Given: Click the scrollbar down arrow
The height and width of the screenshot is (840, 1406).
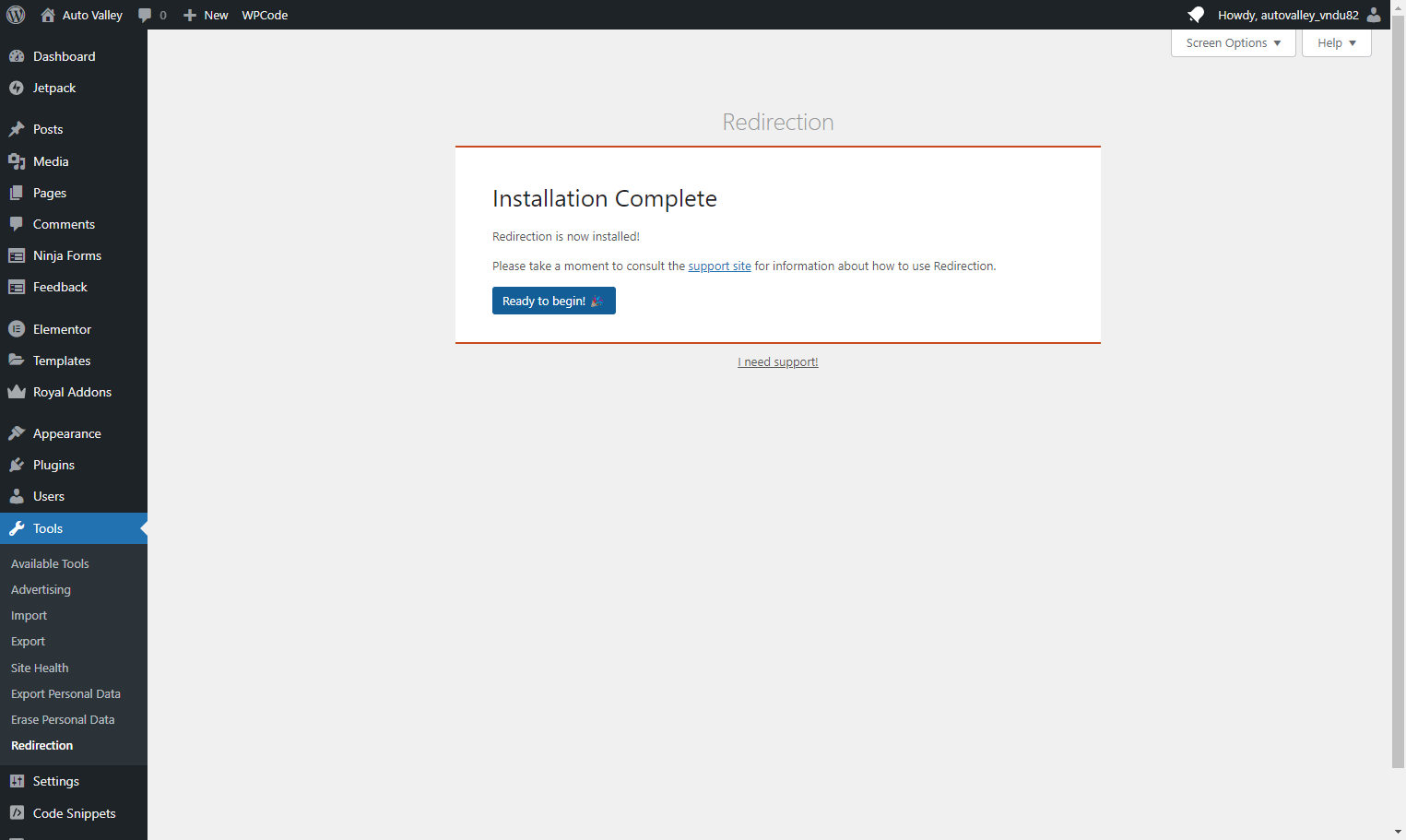Looking at the screenshot, I should point(1399,832).
